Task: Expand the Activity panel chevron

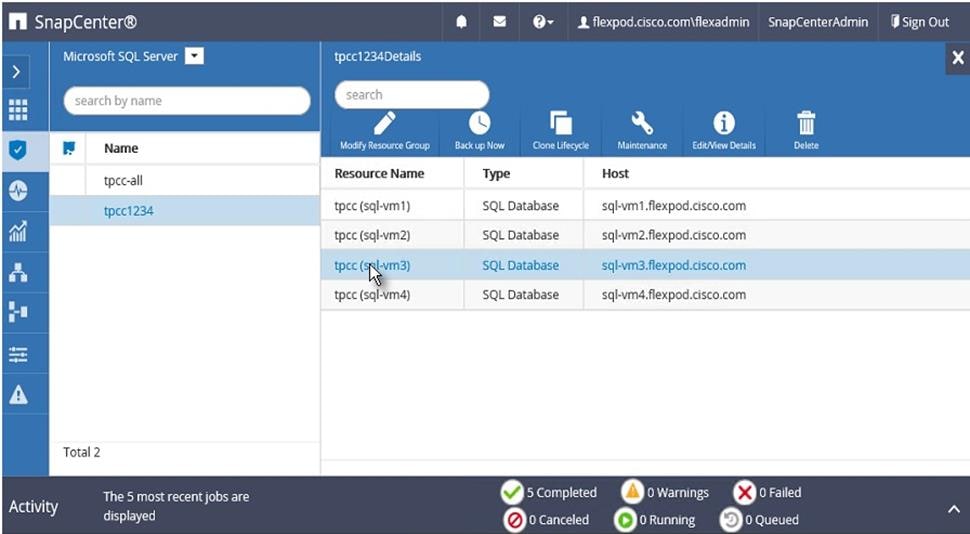Action: [953, 510]
